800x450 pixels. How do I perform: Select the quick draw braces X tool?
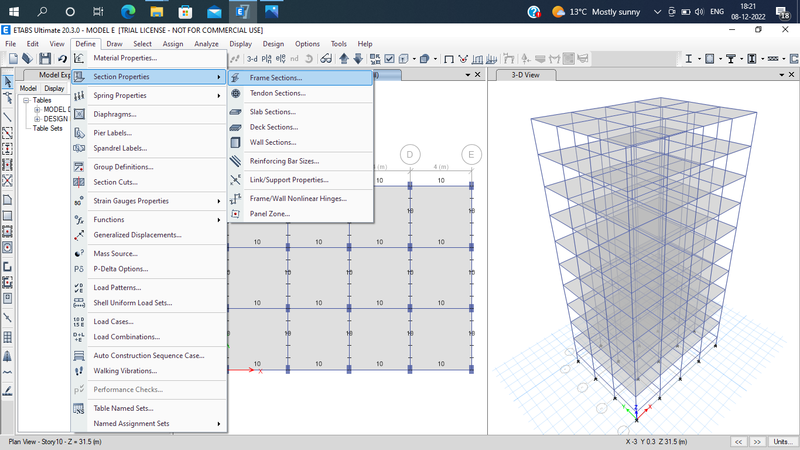8,181
